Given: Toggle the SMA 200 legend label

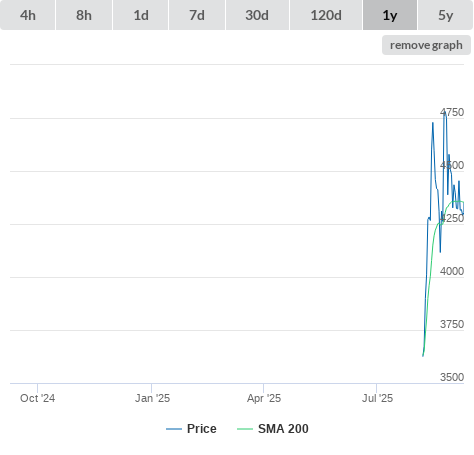Looking at the screenshot, I should [283, 429].
